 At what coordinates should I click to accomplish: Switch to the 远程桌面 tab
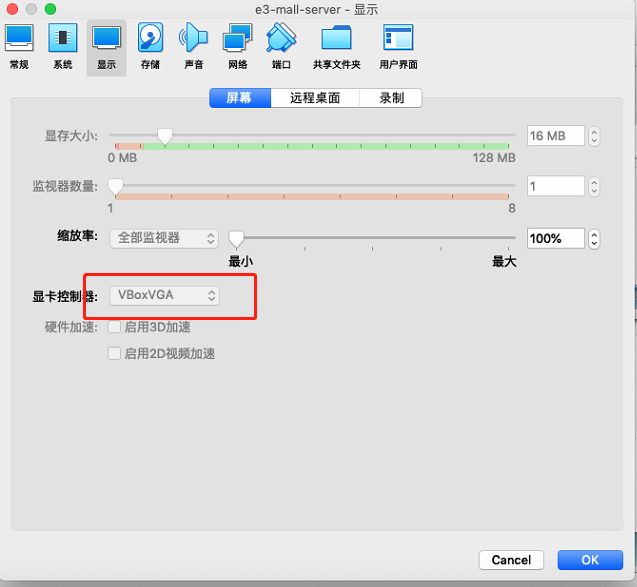pyautogui.click(x=315, y=98)
